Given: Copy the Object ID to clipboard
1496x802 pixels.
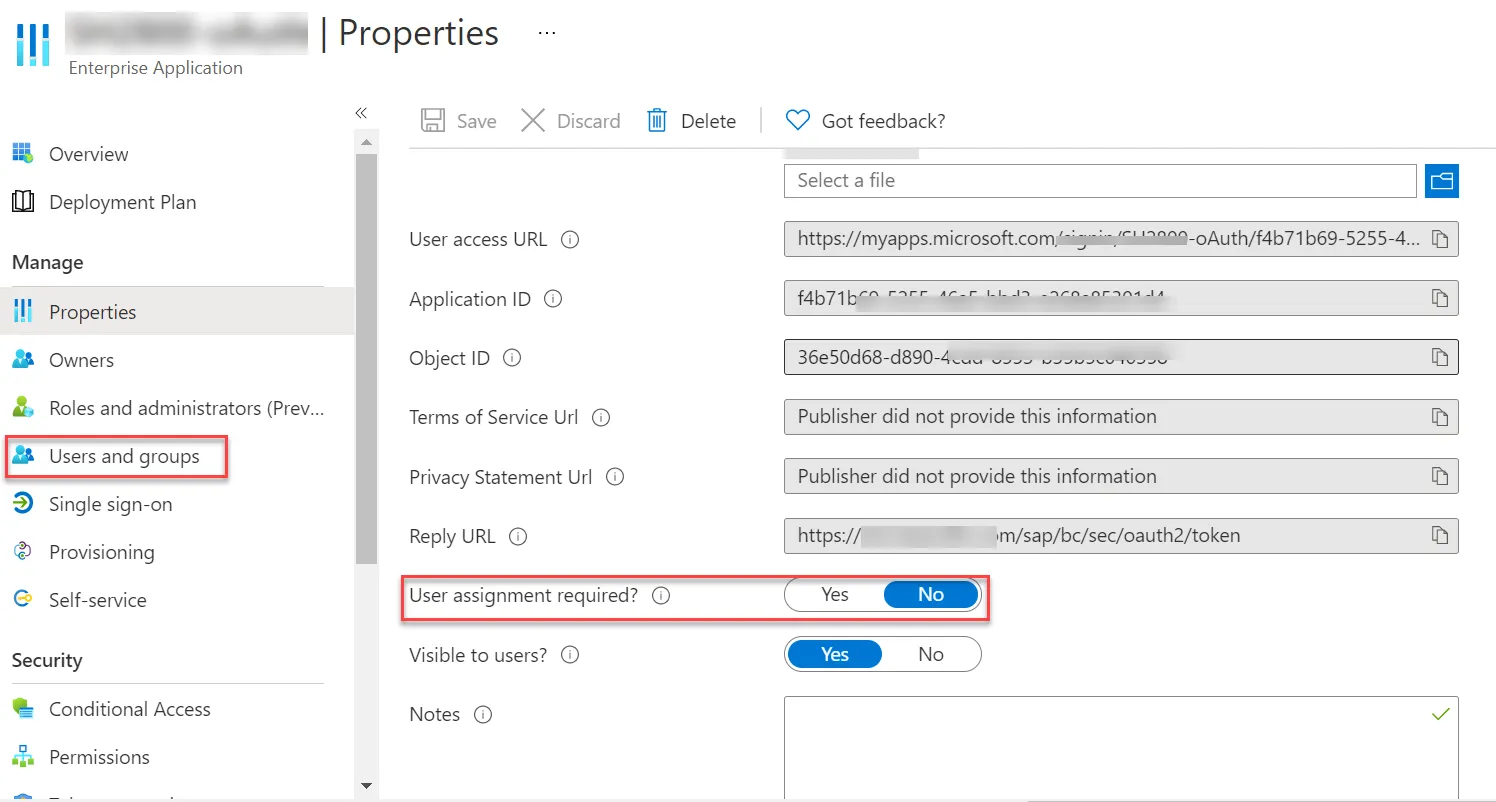Looking at the screenshot, I should [1439, 357].
